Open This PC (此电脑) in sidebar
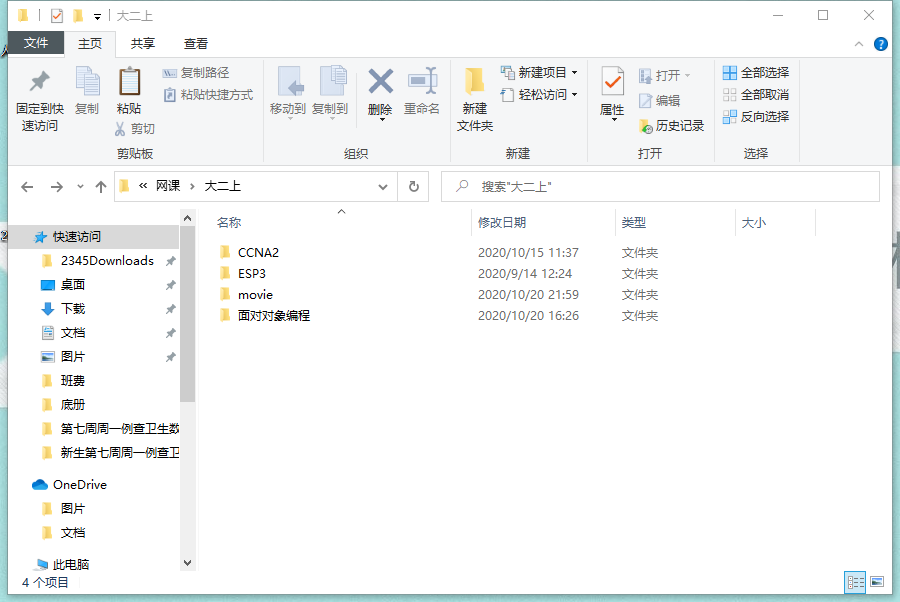The height and width of the screenshot is (602, 900). 71,565
